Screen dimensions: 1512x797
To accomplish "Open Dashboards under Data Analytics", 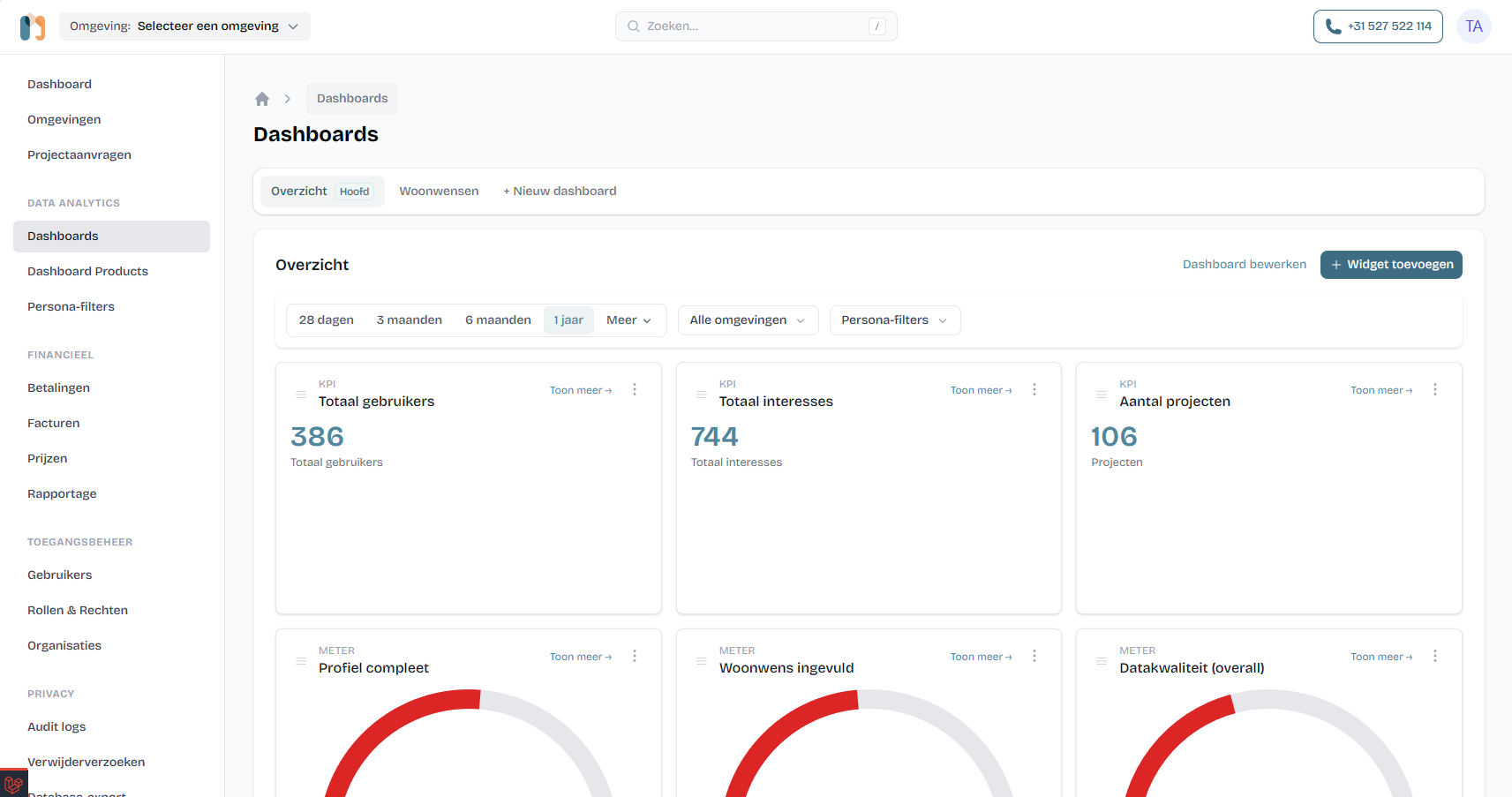I will pos(111,237).
